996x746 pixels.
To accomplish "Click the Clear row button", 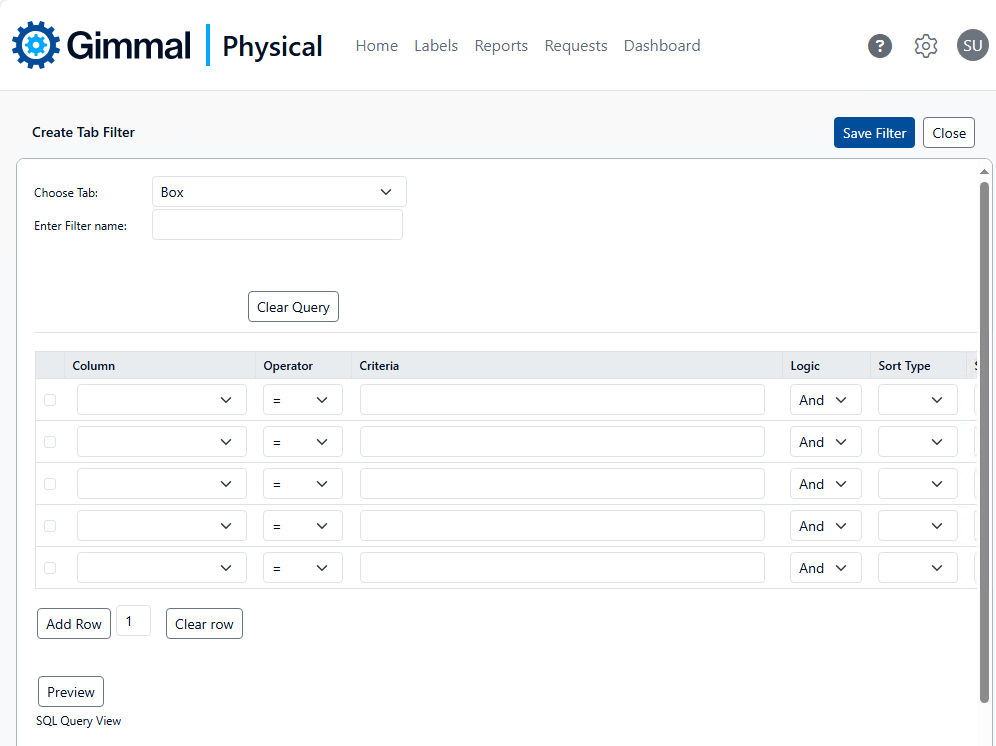I will tap(204, 624).
